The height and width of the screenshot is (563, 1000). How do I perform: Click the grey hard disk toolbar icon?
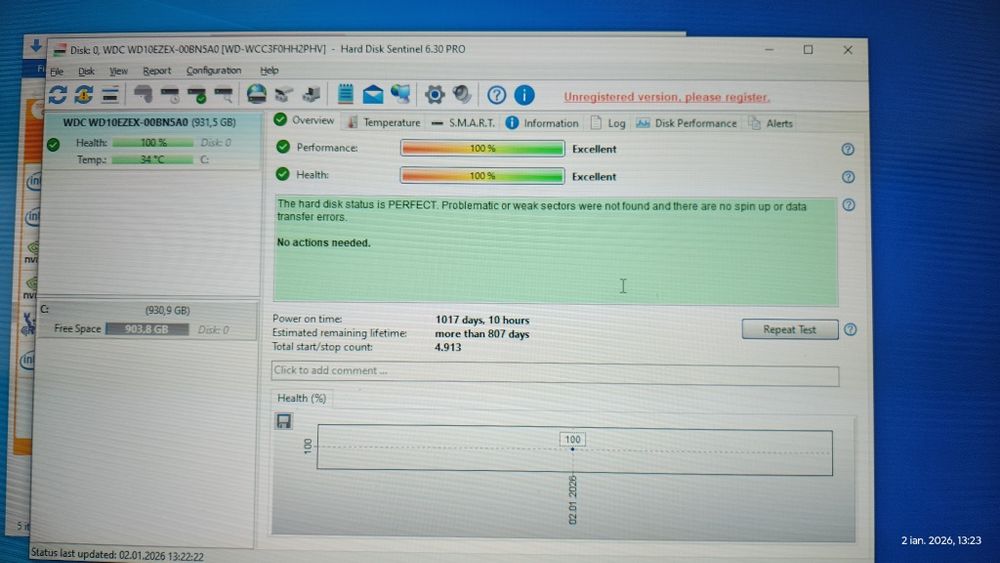click(143, 94)
